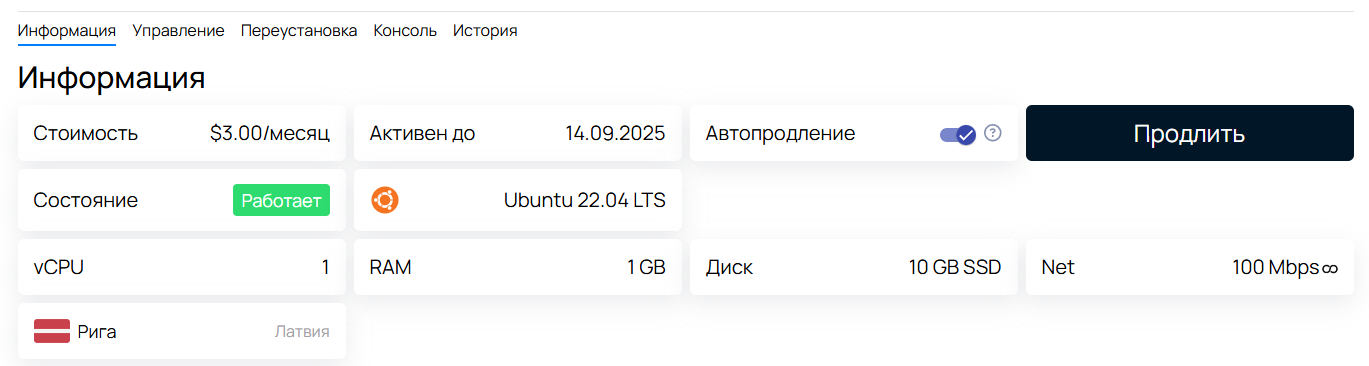Select the Net 100 Mbps card
The image size is (1369, 366).
(x=1189, y=267)
